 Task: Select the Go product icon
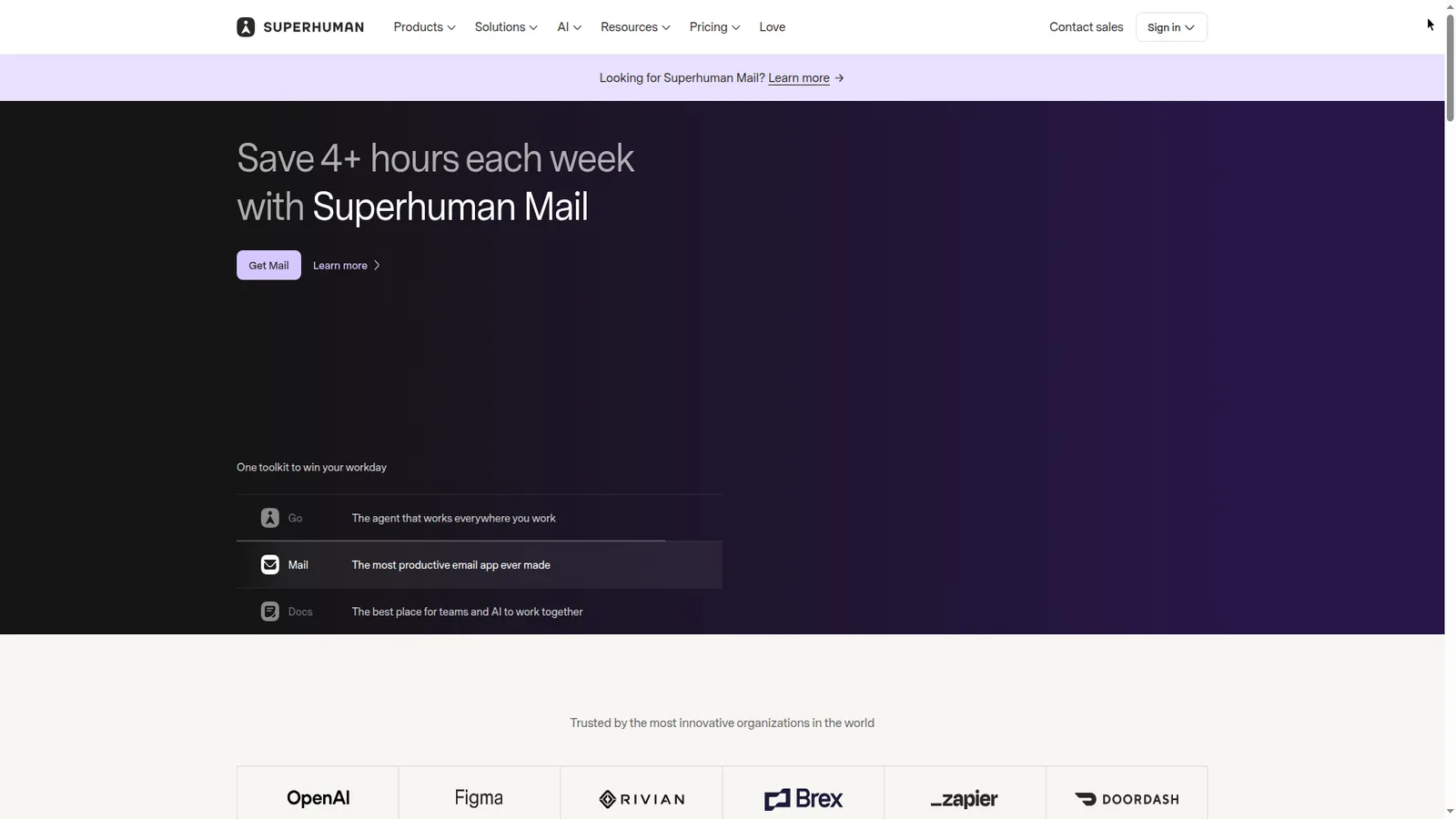(x=270, y=518)
